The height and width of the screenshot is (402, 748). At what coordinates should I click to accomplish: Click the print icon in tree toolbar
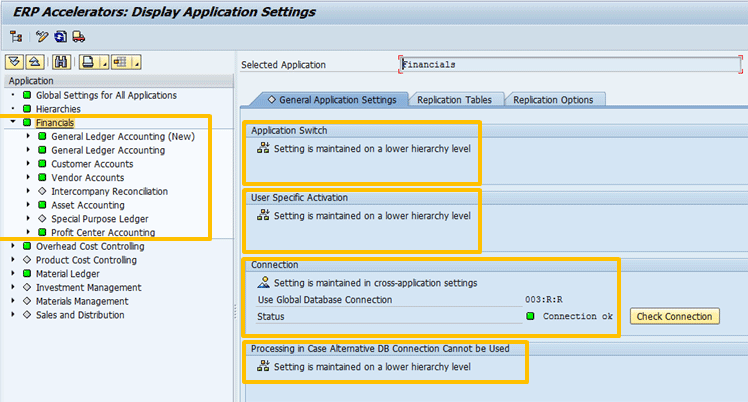[x=88, y=62]
